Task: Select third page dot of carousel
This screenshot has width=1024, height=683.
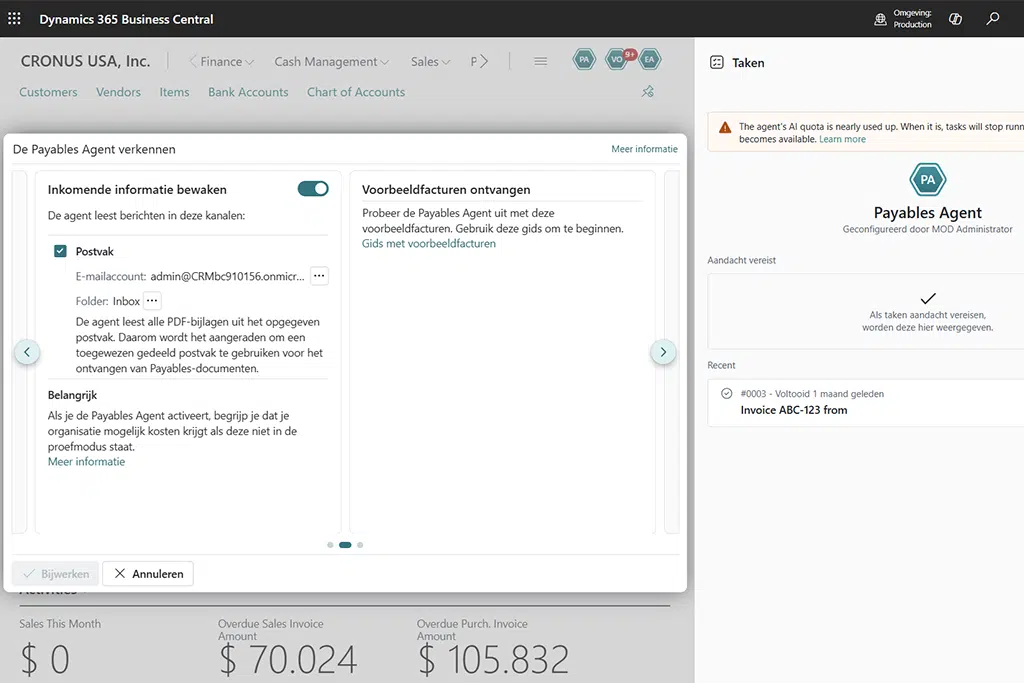Action: pyautogui.click(x=360, y=545)
